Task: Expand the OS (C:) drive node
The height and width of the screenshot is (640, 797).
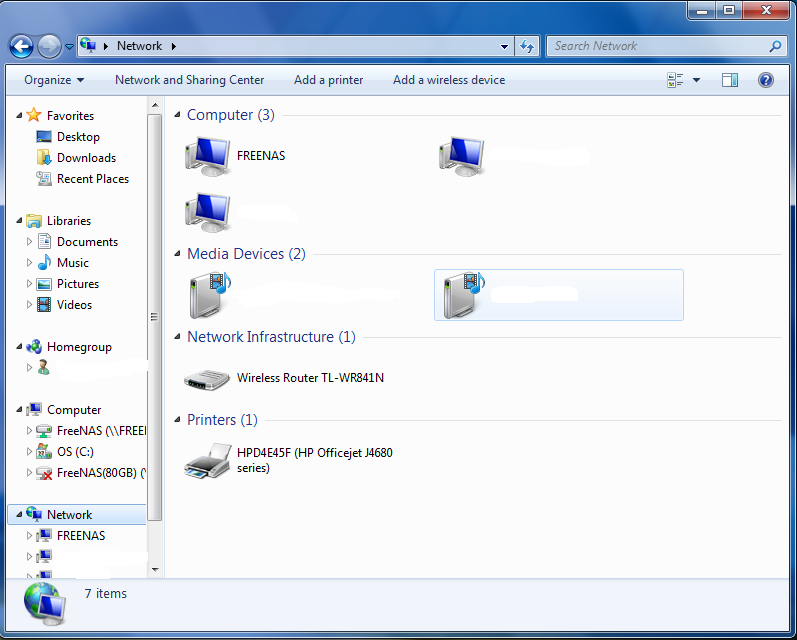Action: click(29, 451)
